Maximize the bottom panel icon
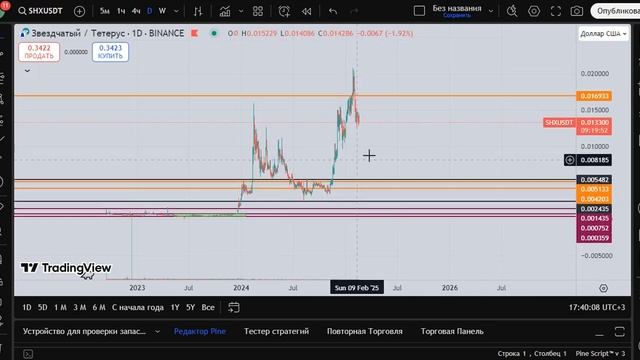This screenshot has width=640, height=360. point(620,331)
